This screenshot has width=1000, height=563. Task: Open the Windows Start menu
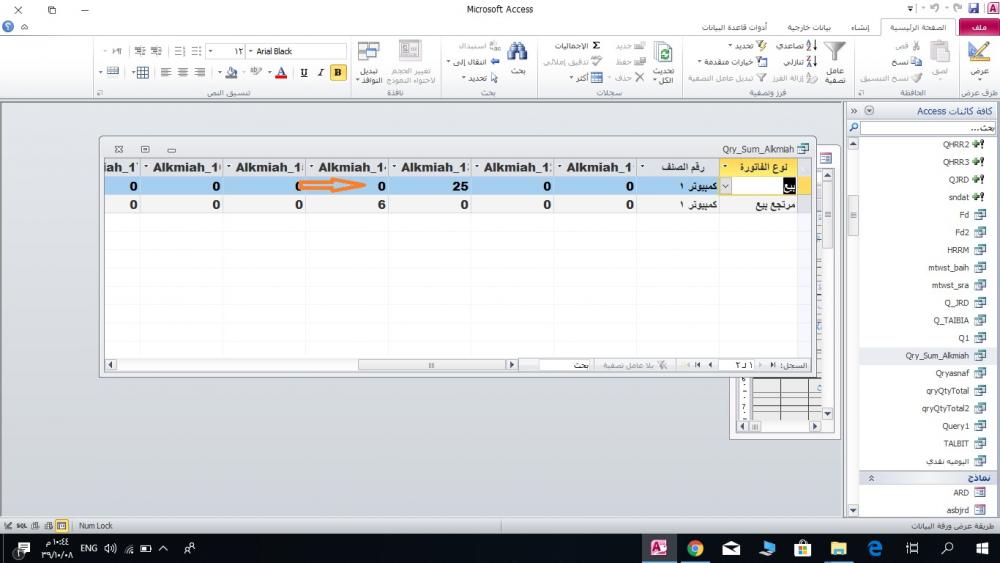pyautogui.click(x=982, y=548)
